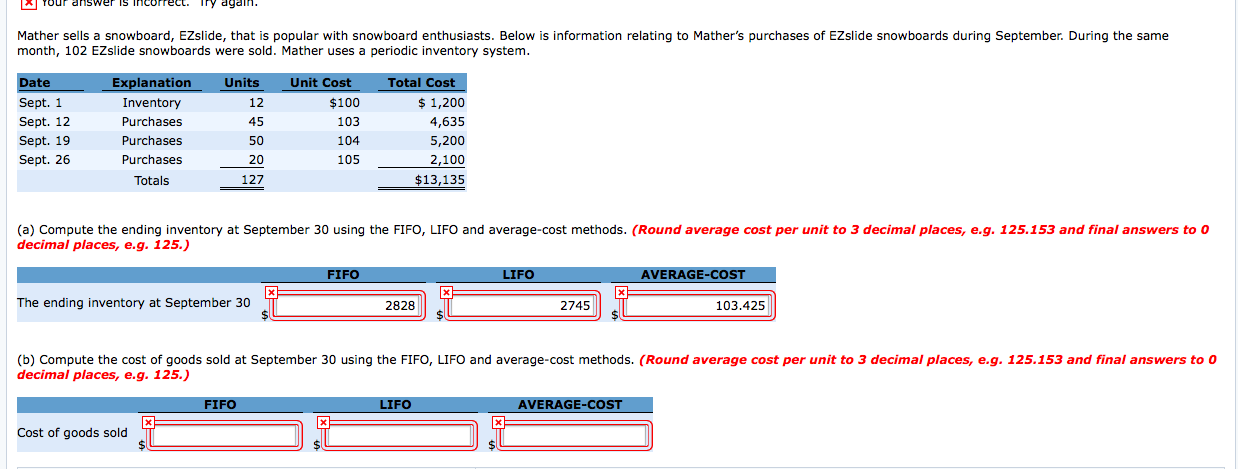Select the 'Sept. 19' date cell
Viewport: 1238px width, 469px height.
coord(45,141)
